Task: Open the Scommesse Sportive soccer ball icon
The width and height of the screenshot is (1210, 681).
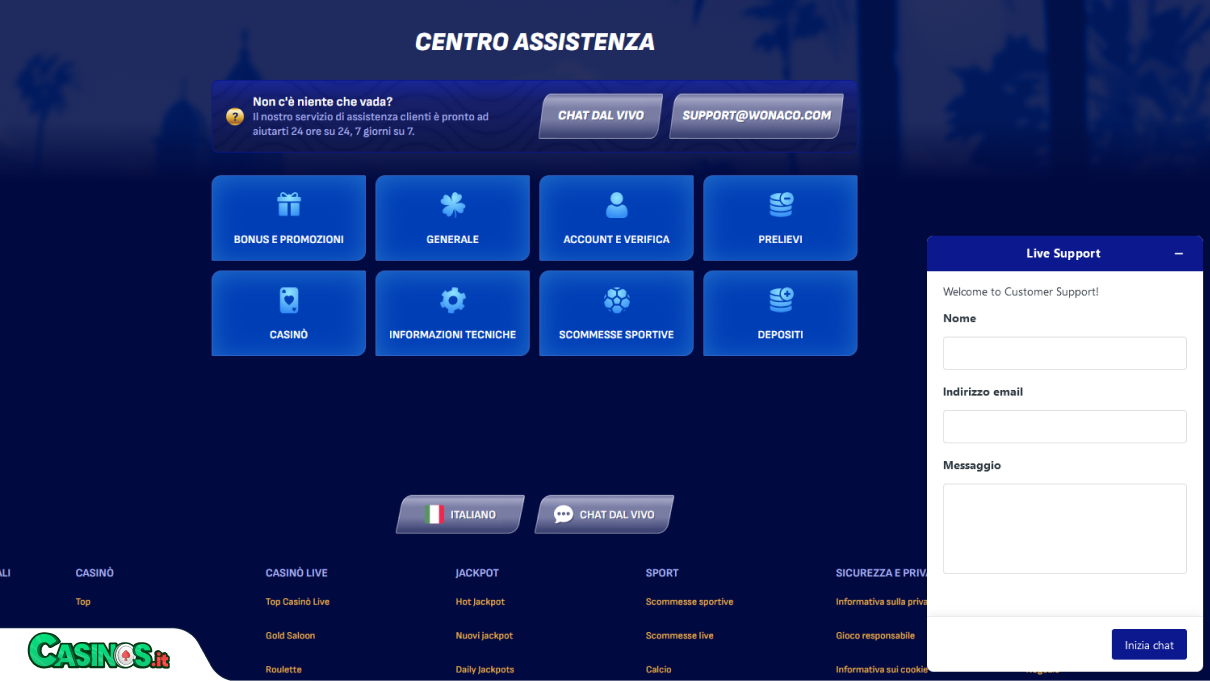Action: 617,300
